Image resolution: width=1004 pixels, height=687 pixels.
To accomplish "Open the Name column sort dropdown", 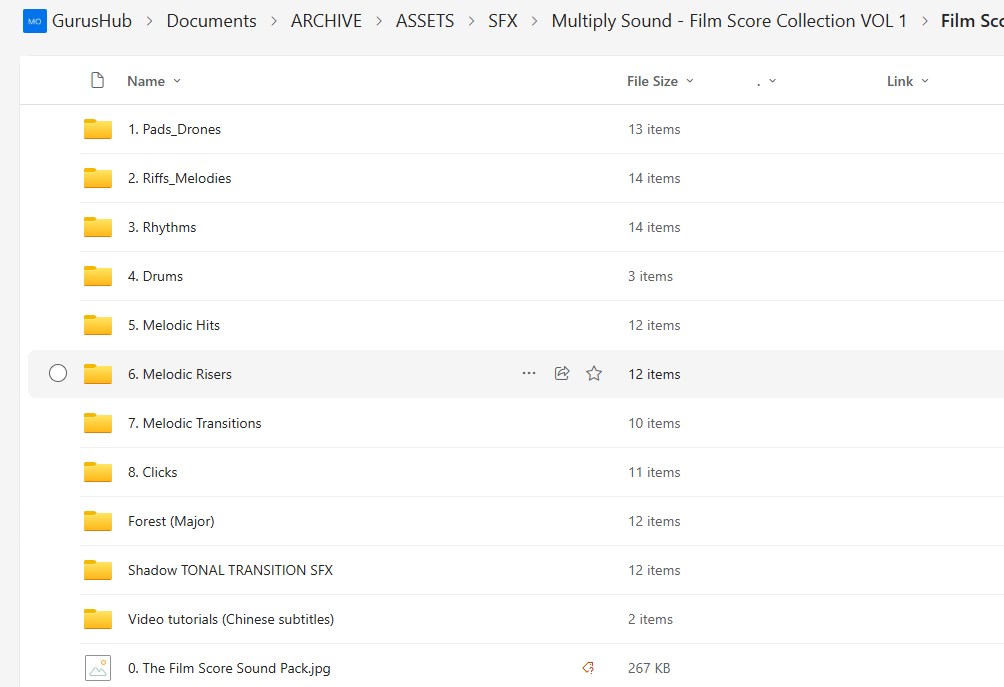I will (x=155, y=81).
